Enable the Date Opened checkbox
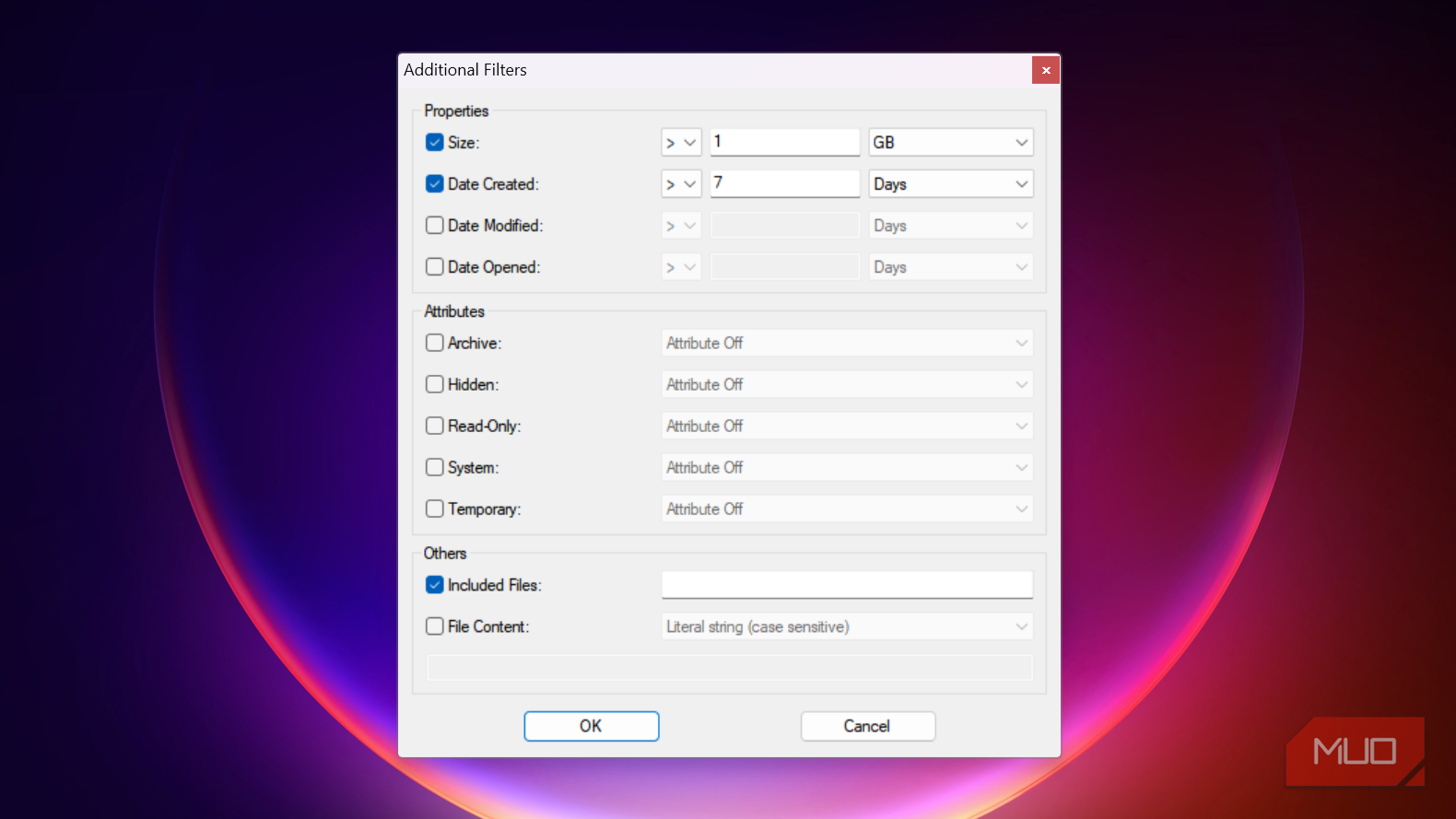Image resolution: width=1456 pixels, height=819 pixels. click(x=435, y=267)
